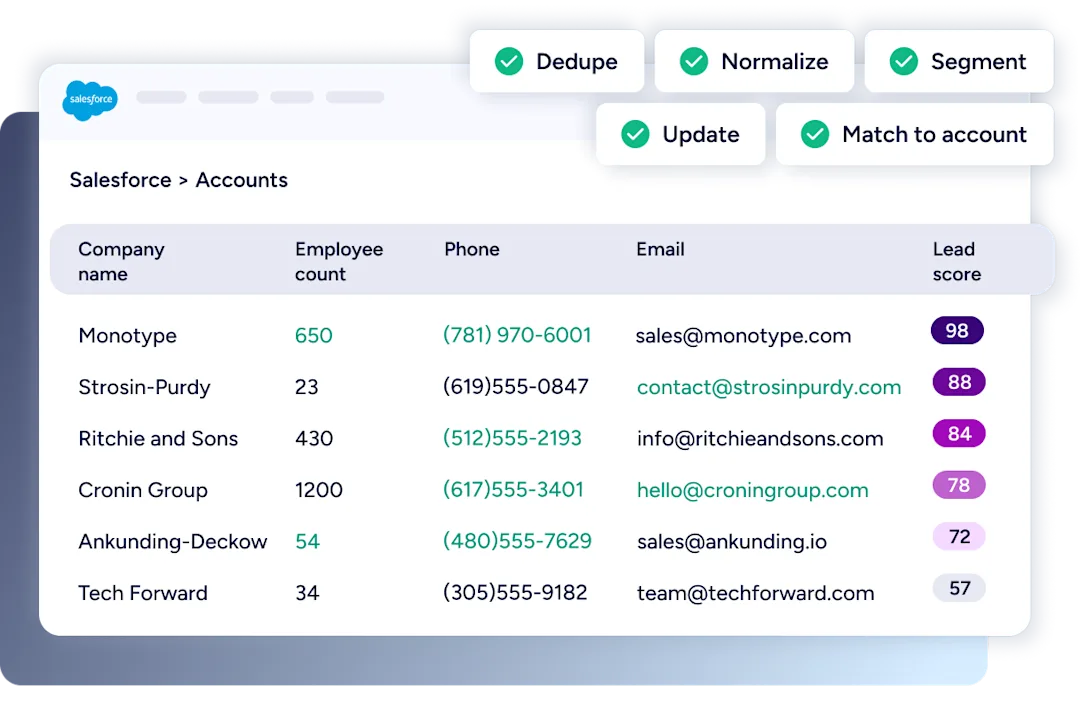Click the green checkmark beside Normalize
The height and width of the screenshot is (720, 1080).
pyautogui.click(x=694, y=61)
